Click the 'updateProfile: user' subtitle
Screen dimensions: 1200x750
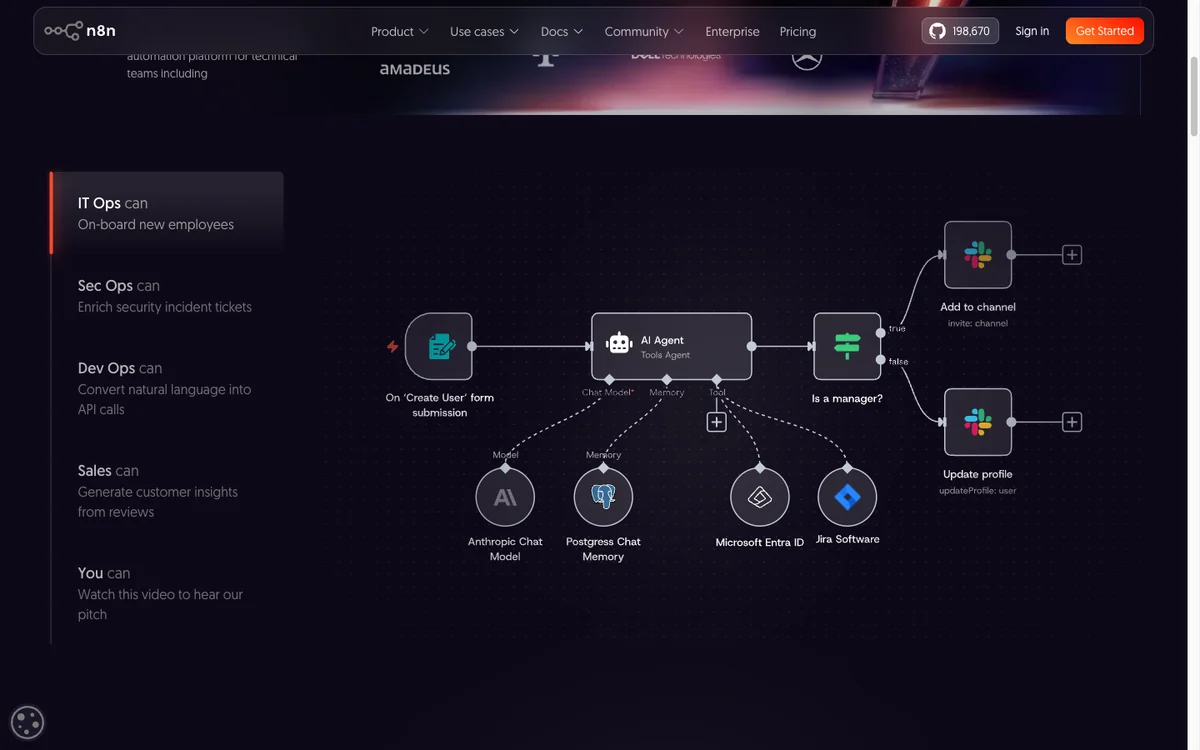pyautogui.click(x=978, y=490)
